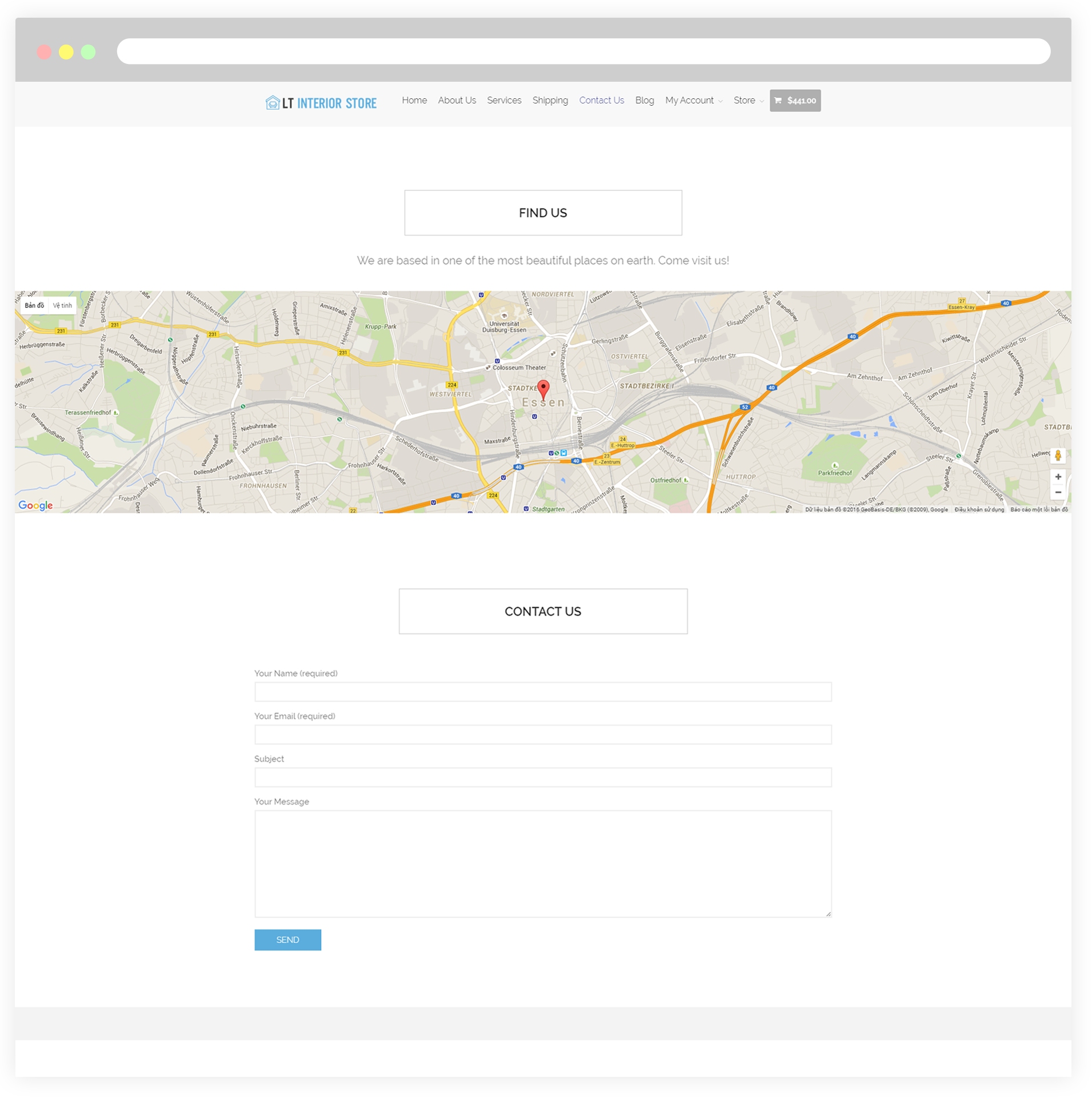Click the Google logo on the map
The width and height of the screenshot is (1092, 1098).
pyautogui.click(x=35, y=505)
